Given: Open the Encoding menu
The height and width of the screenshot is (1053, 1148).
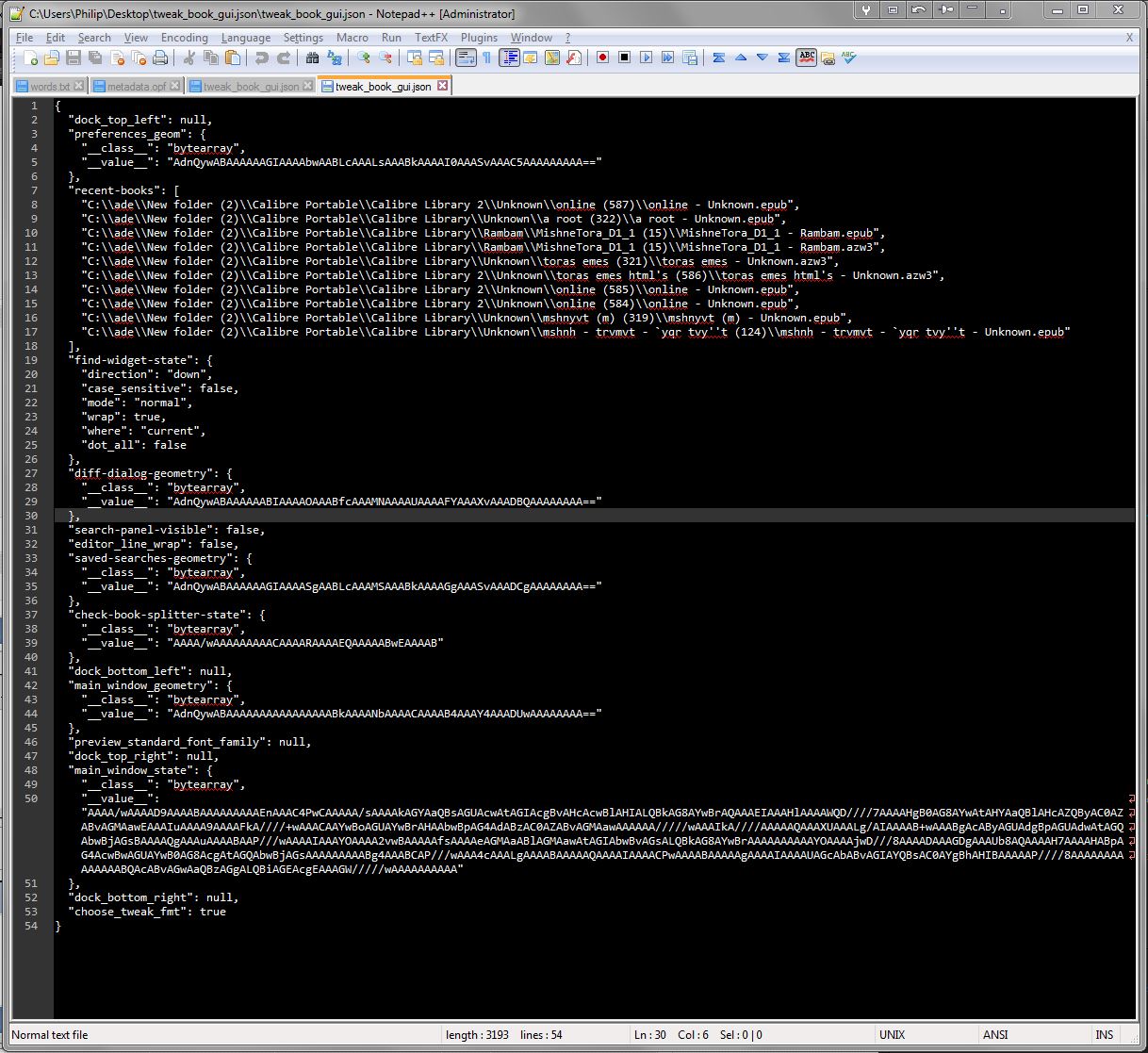Looking at the screenshot, I should pyautogui.click(x=185, y=38).
